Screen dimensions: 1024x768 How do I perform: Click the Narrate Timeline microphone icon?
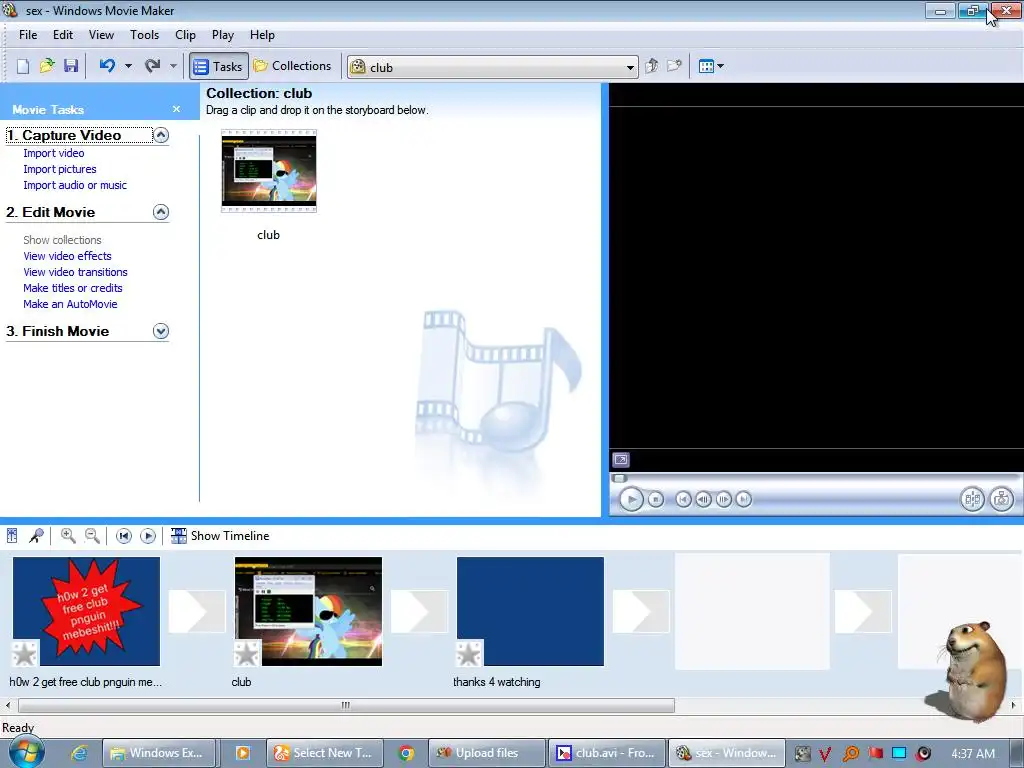[37, 536]
